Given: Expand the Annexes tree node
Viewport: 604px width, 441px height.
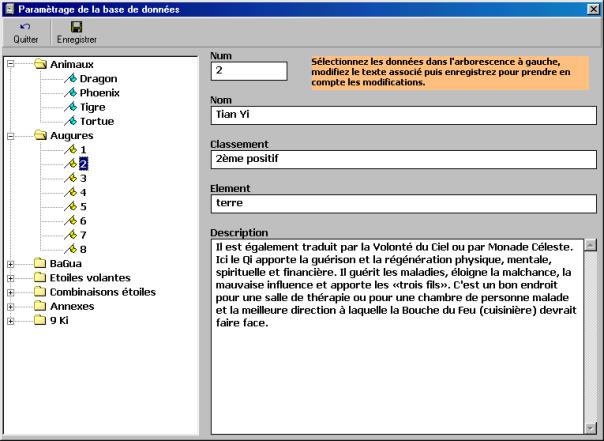Looking at the screenshot, I should [11, 307].
